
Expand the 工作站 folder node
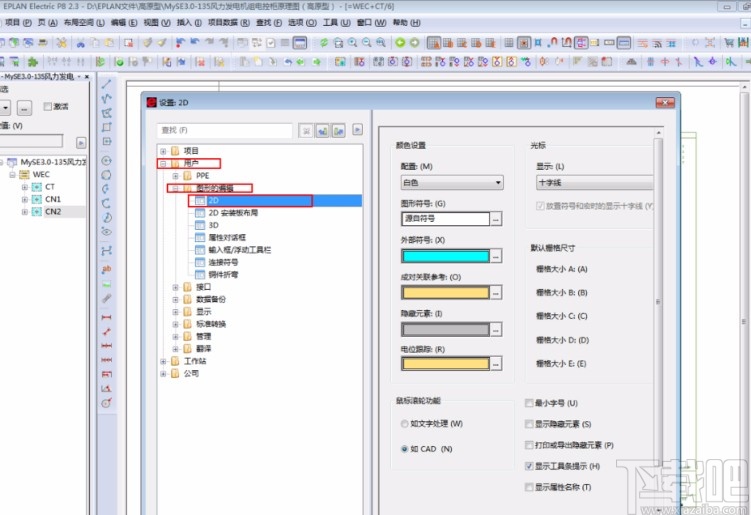(x=163, y=361)
